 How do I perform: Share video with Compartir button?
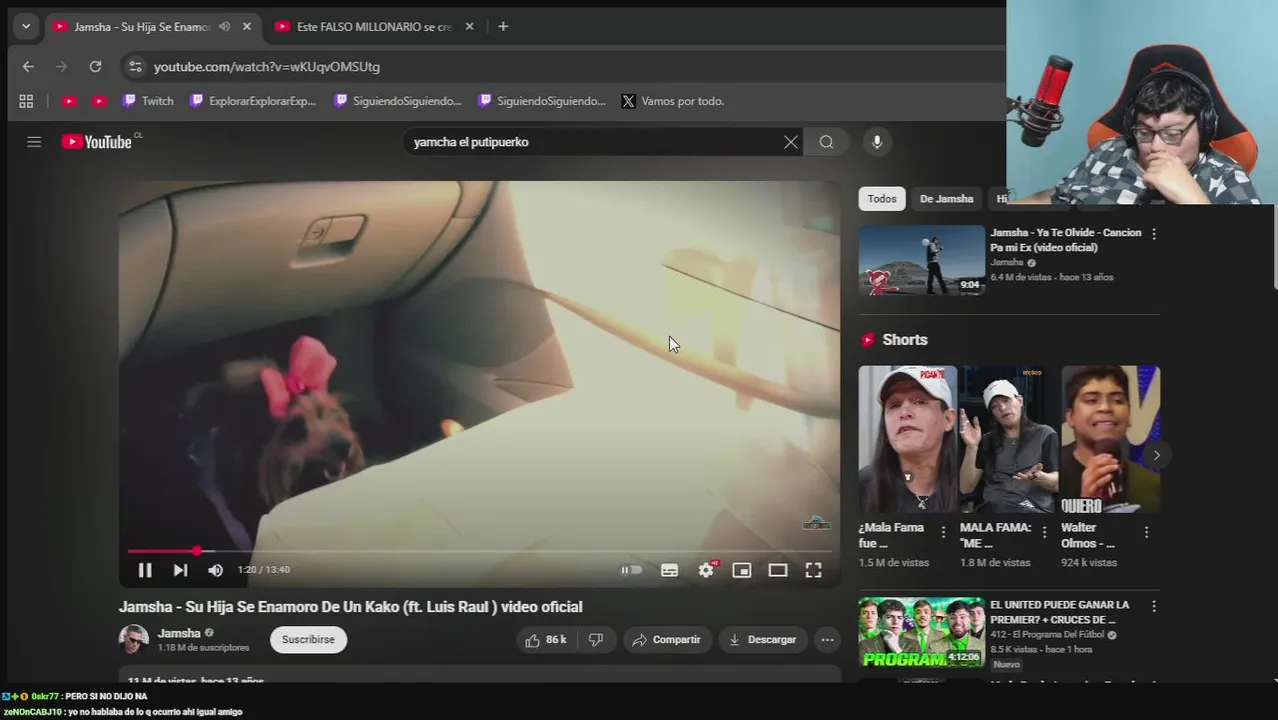coord(666,640)
